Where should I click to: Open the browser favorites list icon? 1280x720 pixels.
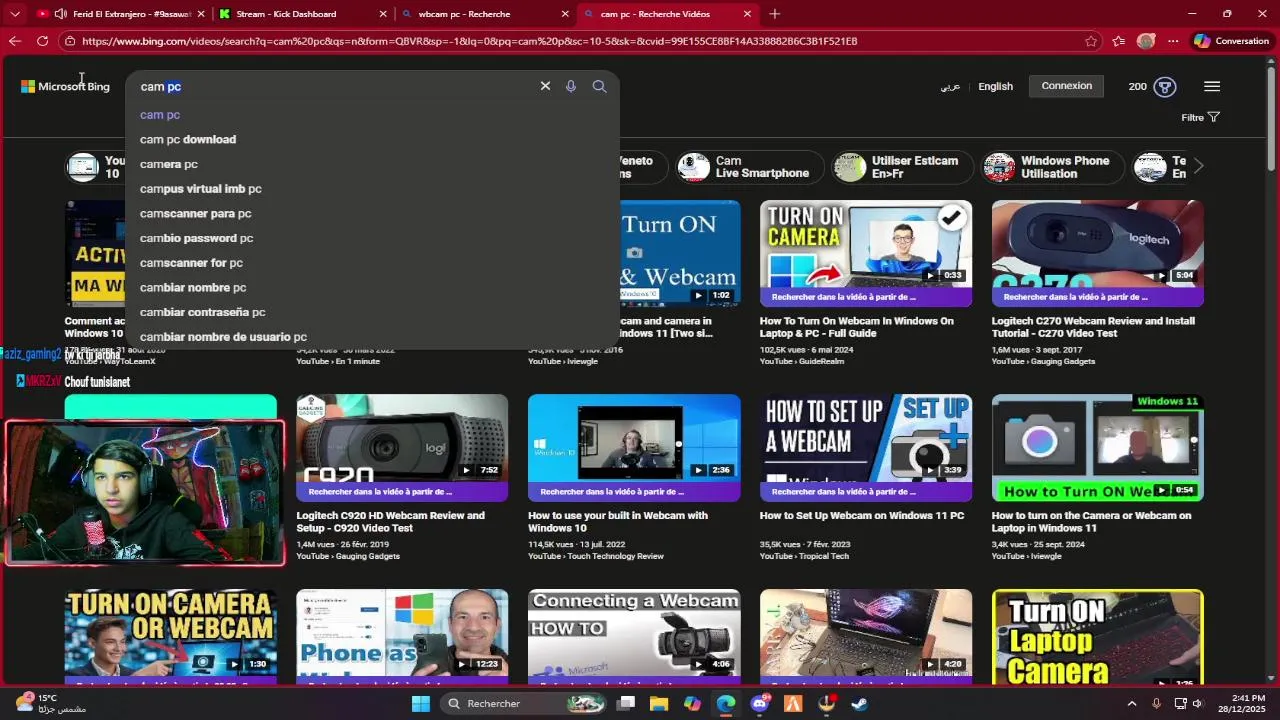pyautogui.click(x=1119, y=41)
